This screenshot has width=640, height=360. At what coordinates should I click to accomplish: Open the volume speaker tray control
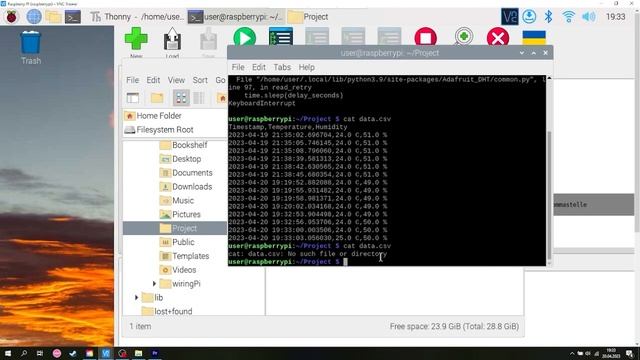tap(588, 17)
